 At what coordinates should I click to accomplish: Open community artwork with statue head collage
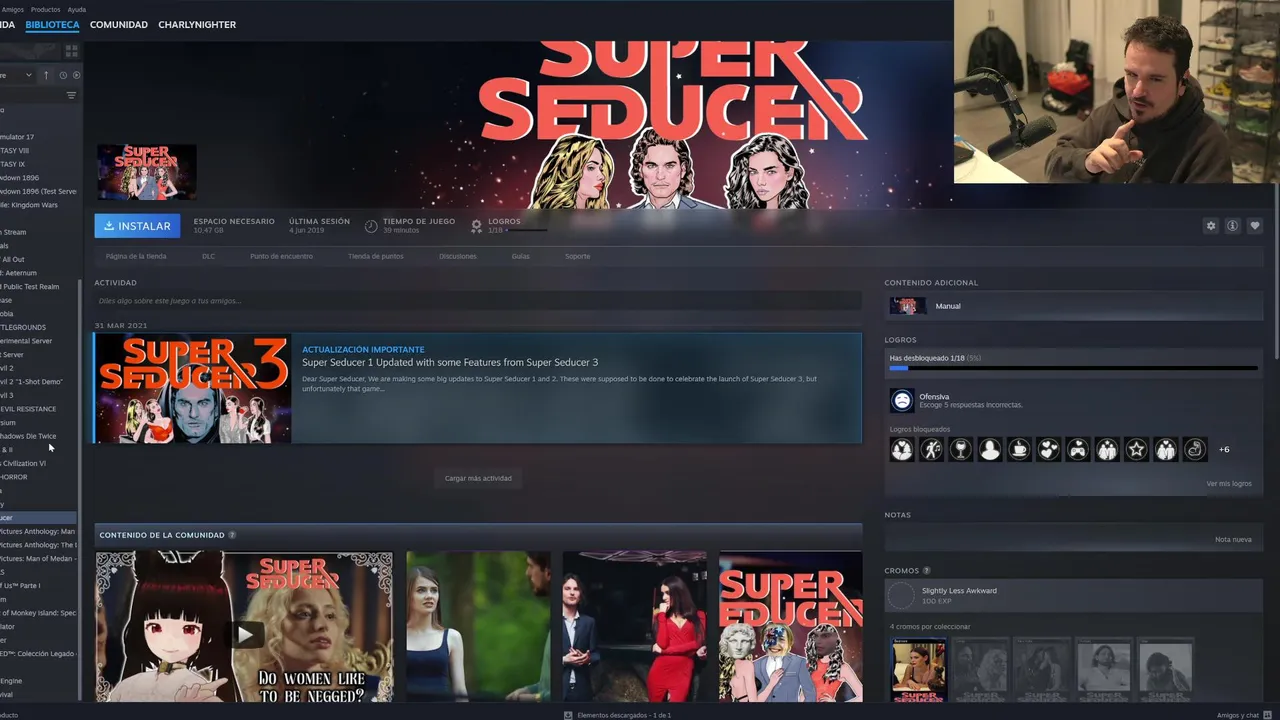click(x=790, y=626)
